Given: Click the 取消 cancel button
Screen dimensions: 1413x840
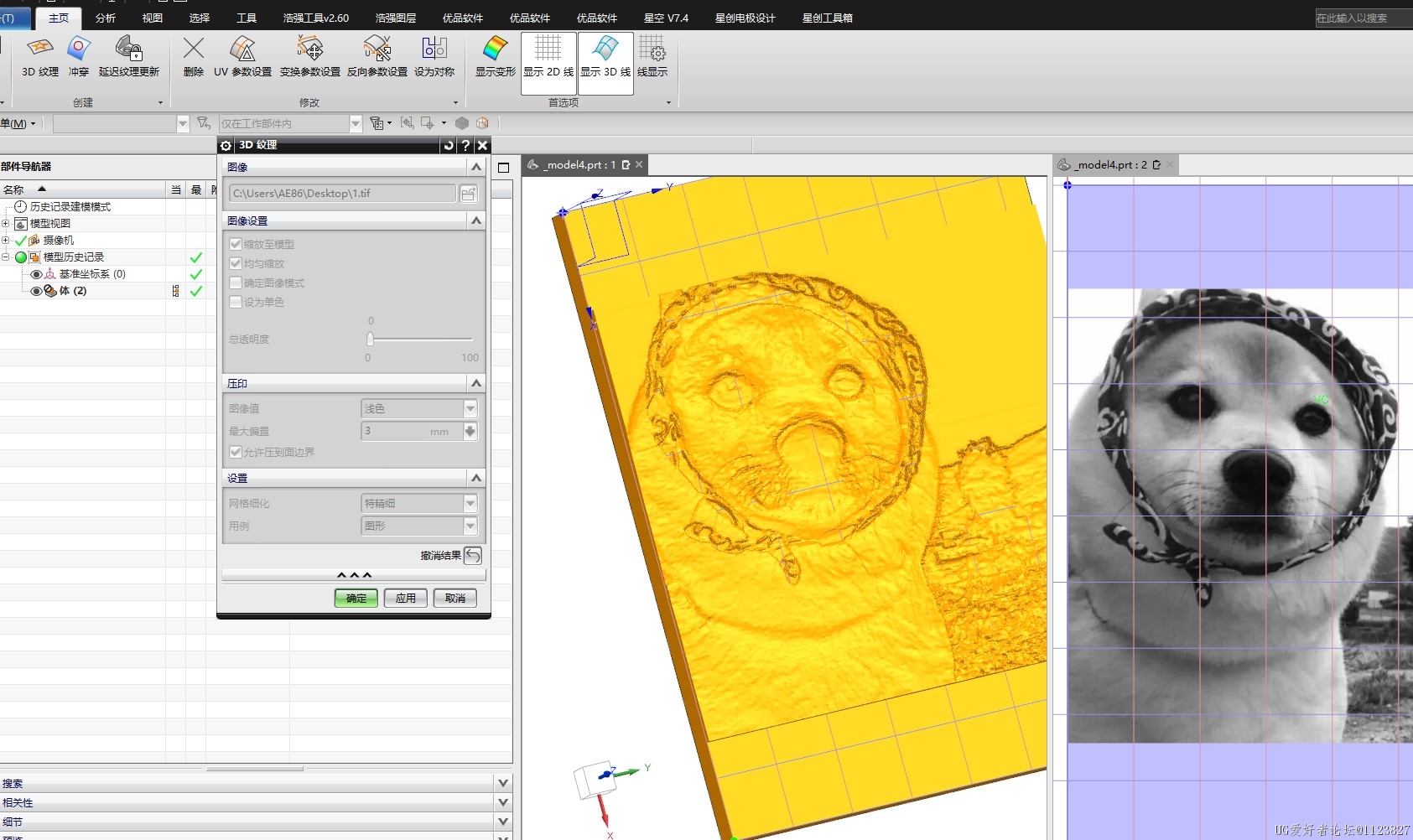Looking at the screenshot, I should click(x=455, y=598).
